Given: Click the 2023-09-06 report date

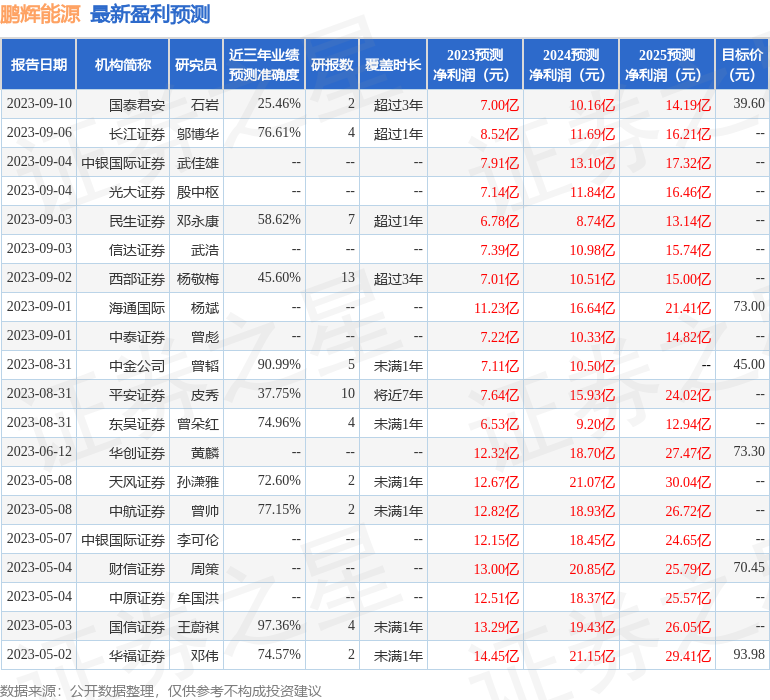Looking at the screenshot, I should point(39,132).
